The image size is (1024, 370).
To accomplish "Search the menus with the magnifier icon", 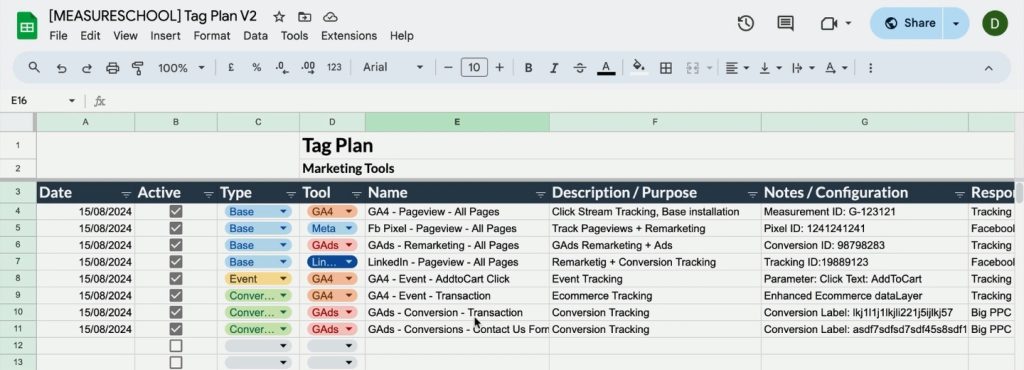I will click(34, 67).
